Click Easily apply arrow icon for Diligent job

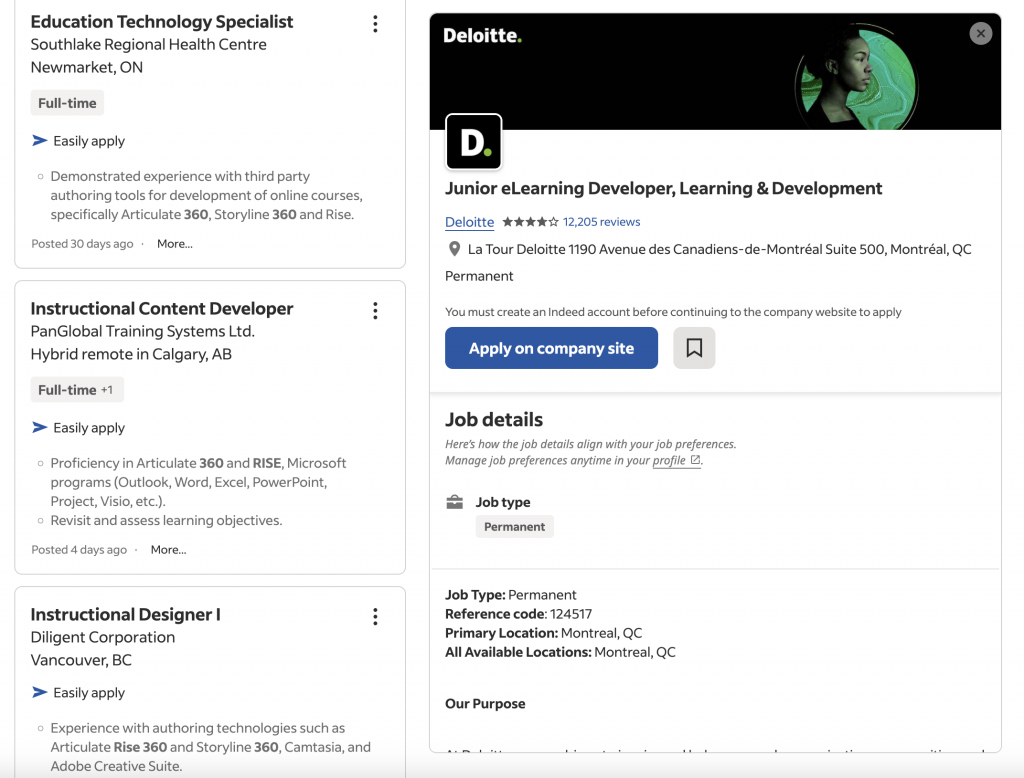[39, 692]
